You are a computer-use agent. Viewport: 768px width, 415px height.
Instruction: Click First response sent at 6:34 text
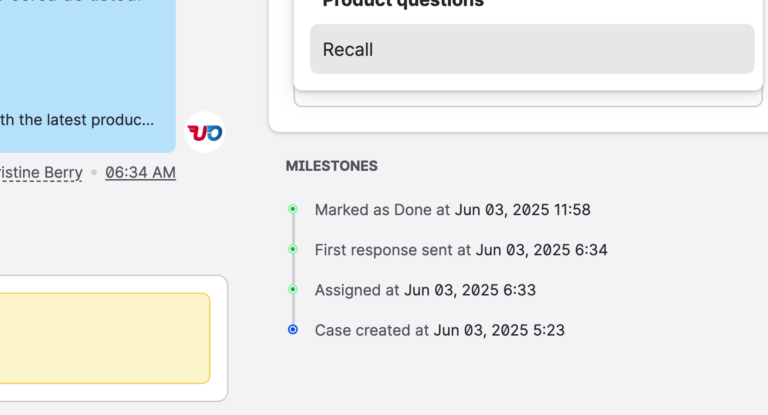pos(461,250)
